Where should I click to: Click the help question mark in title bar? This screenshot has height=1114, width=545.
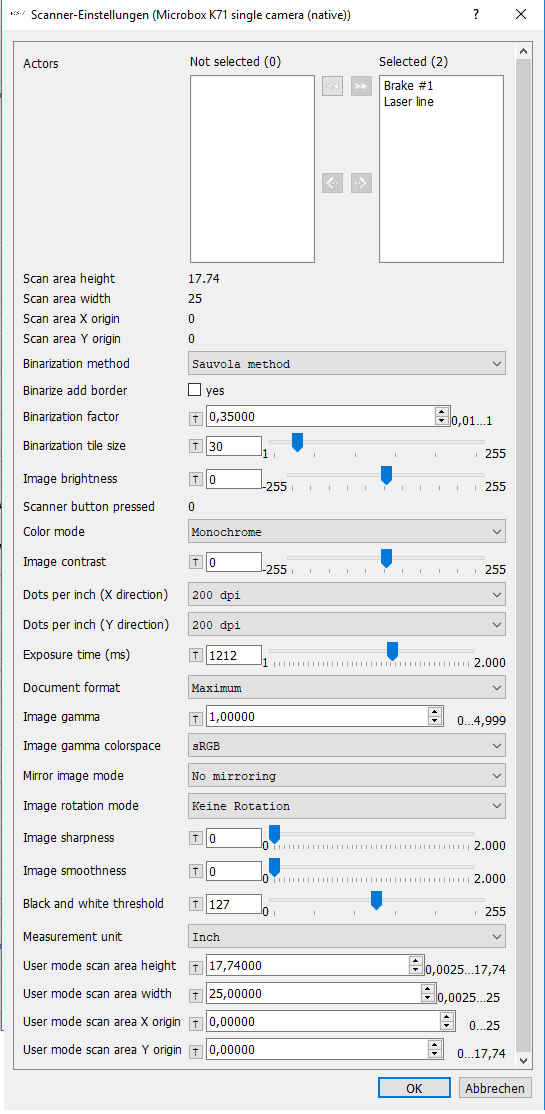coord(476,14)
